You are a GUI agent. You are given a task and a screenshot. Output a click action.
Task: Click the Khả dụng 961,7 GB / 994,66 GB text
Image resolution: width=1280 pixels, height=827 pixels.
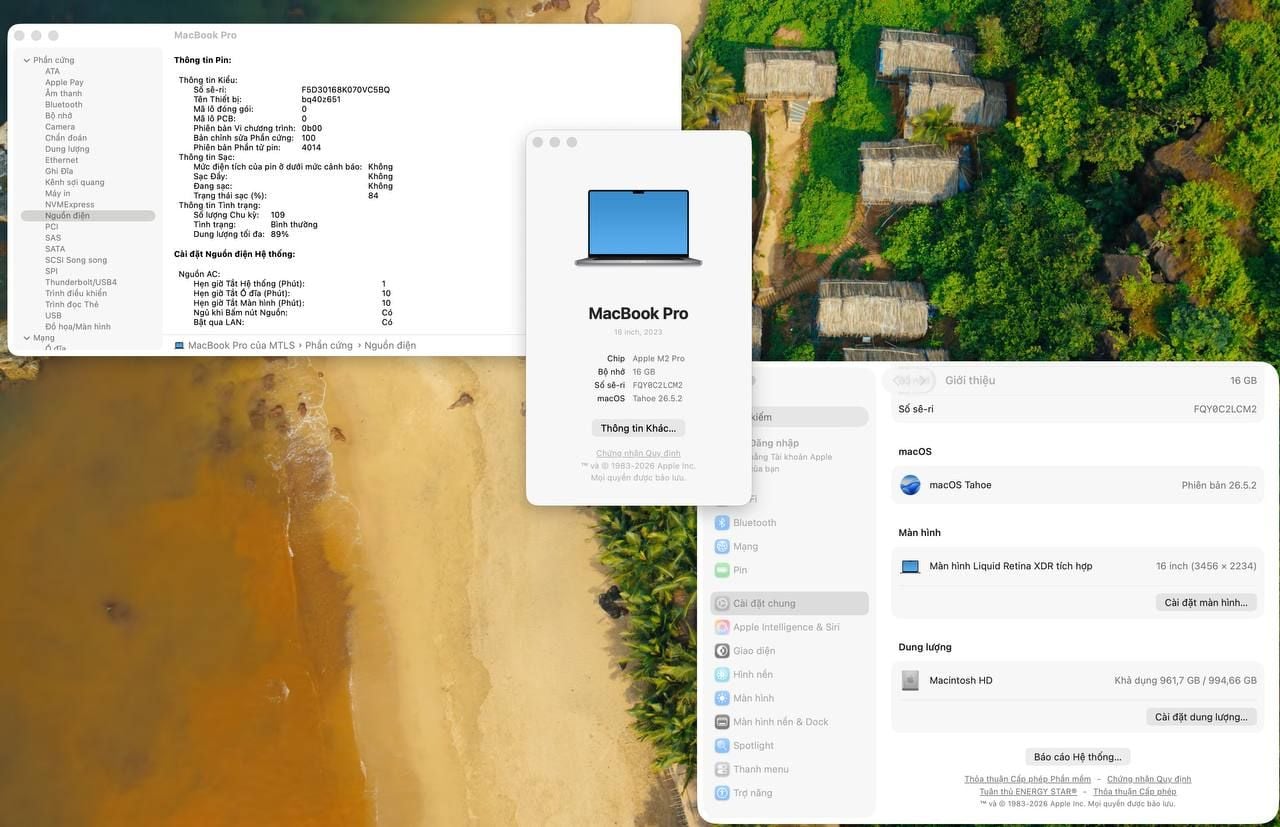pos(1185,681)
